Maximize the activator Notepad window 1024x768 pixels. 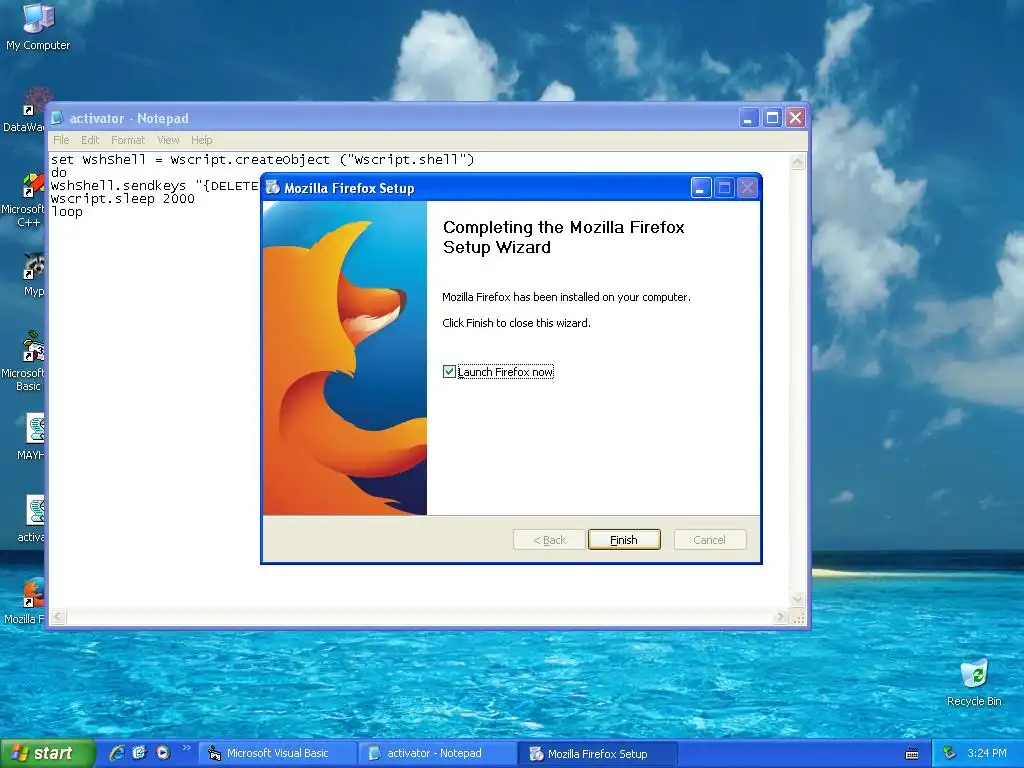point(772,118)
